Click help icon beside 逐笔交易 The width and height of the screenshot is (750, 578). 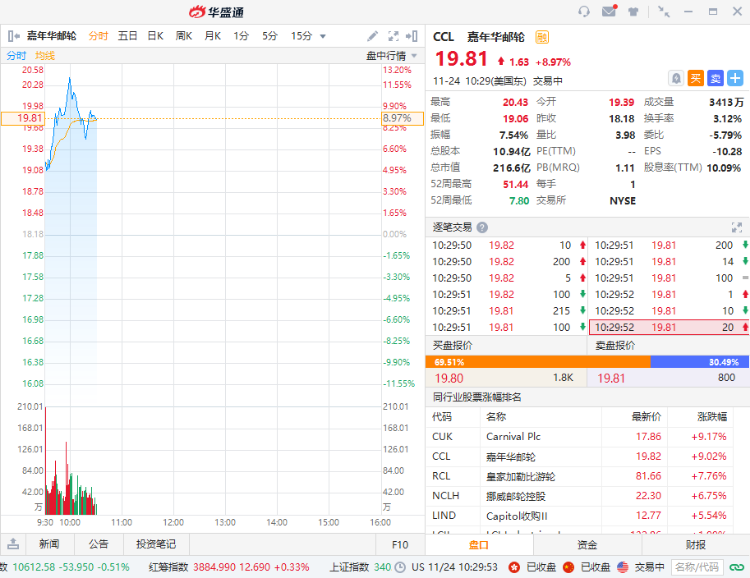click(482, 227)
